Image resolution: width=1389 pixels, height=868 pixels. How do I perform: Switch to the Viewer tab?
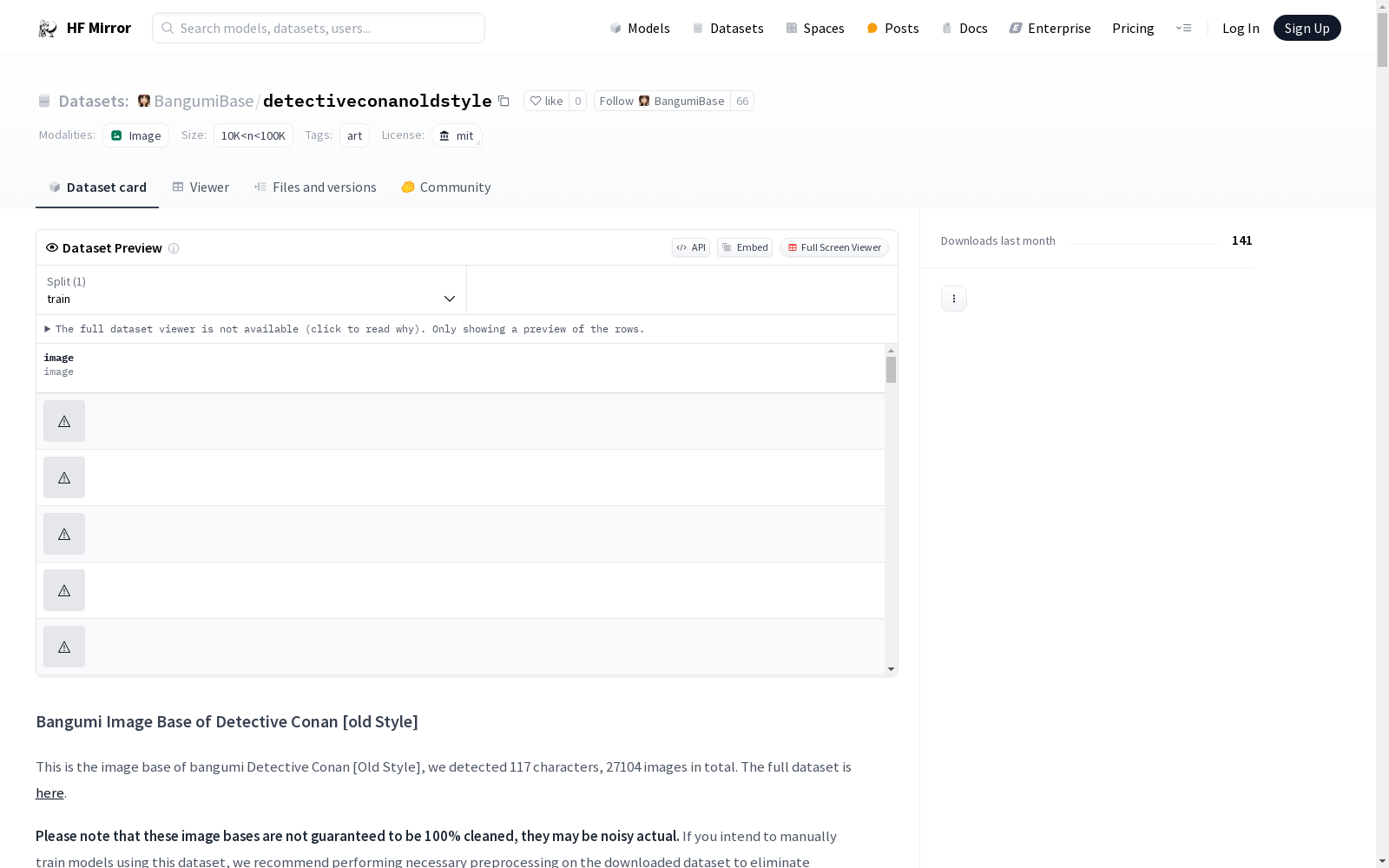click(201, 187)
